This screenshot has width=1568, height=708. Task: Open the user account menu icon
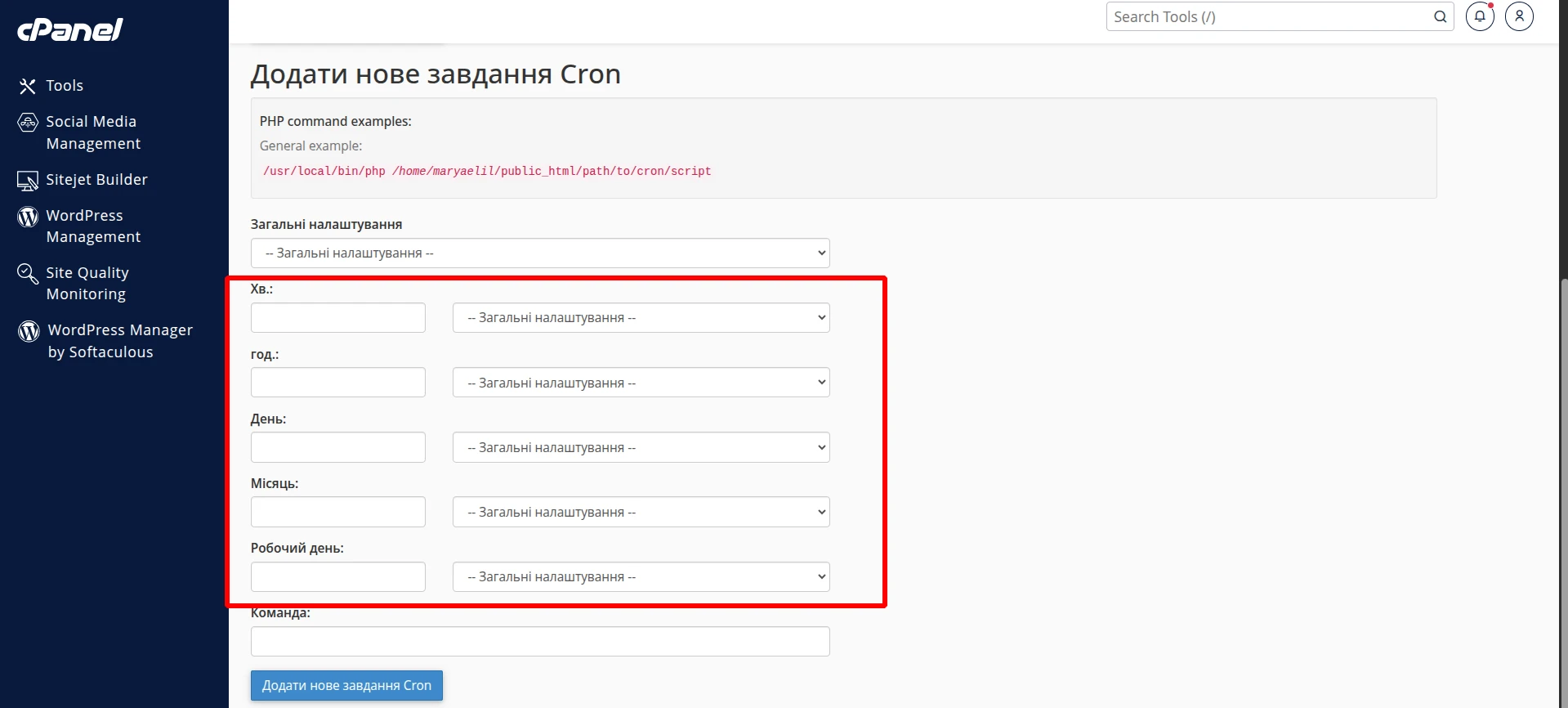(x=1519, y=16)
